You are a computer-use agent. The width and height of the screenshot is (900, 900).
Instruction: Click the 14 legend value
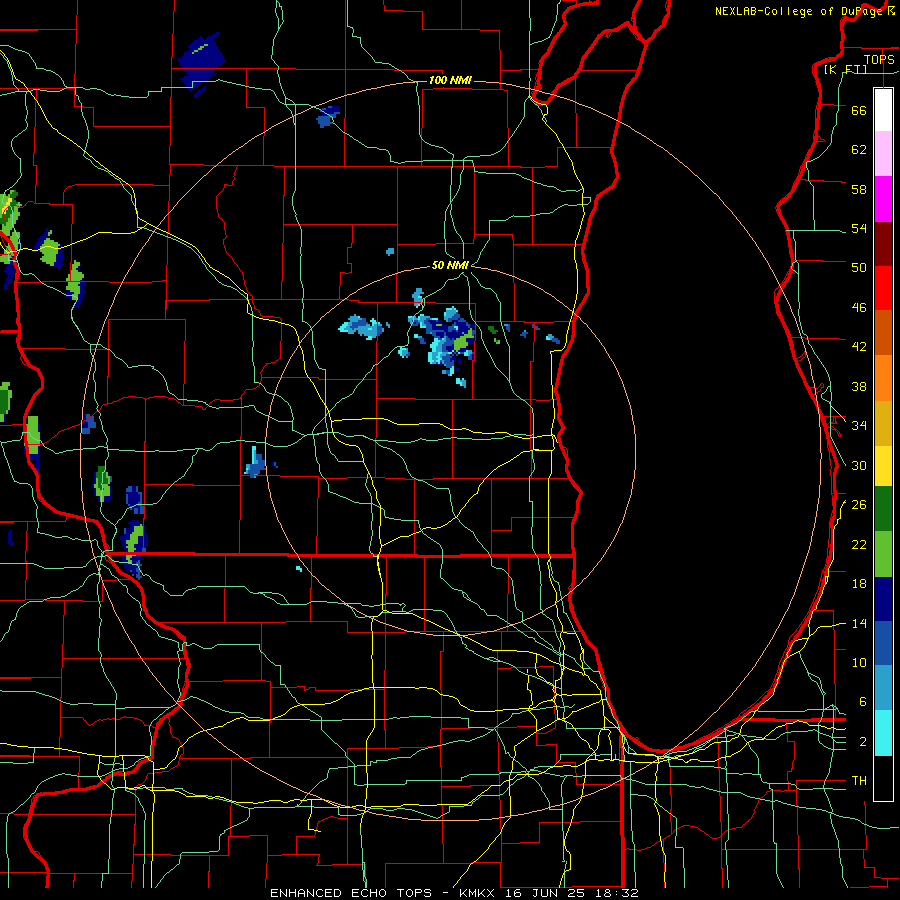point(859,623)
